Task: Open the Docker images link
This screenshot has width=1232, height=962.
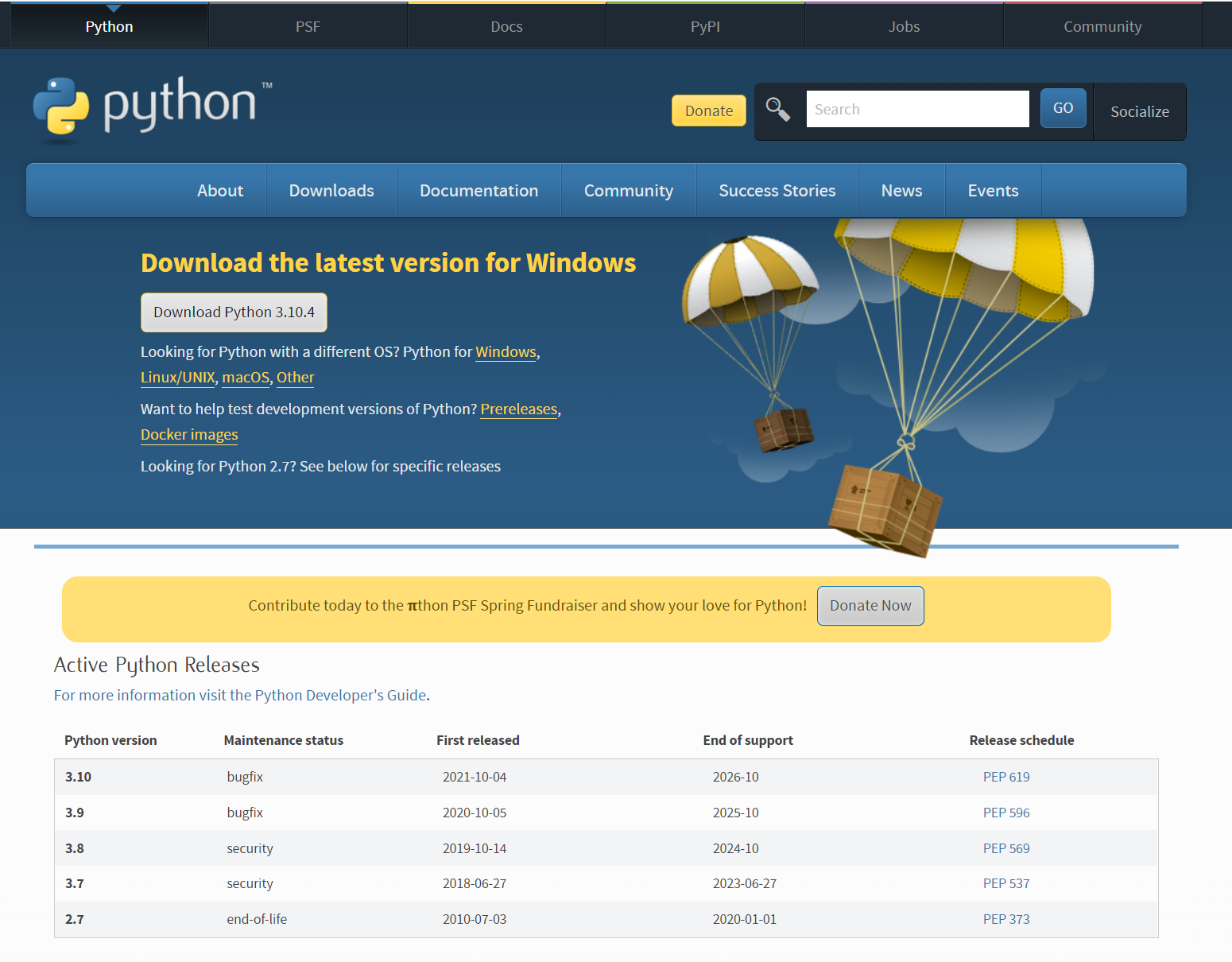Action: point(189,435)
